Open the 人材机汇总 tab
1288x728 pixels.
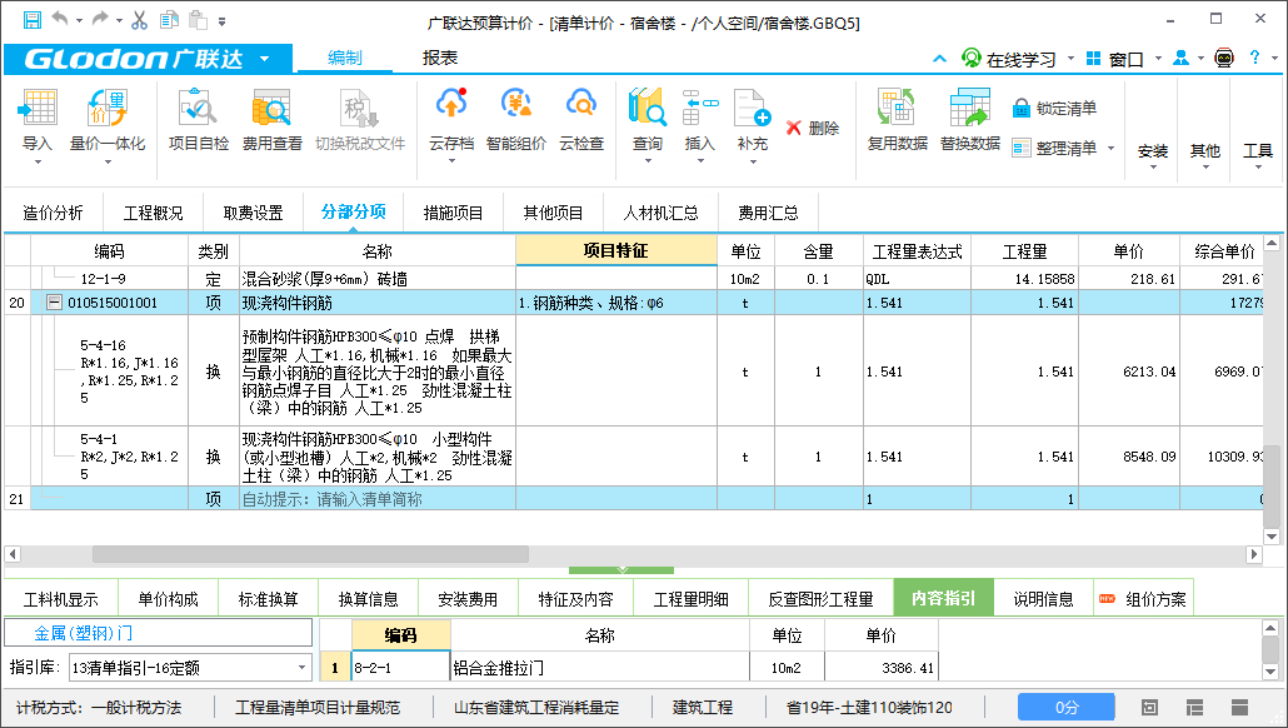[x=660, y=212]
